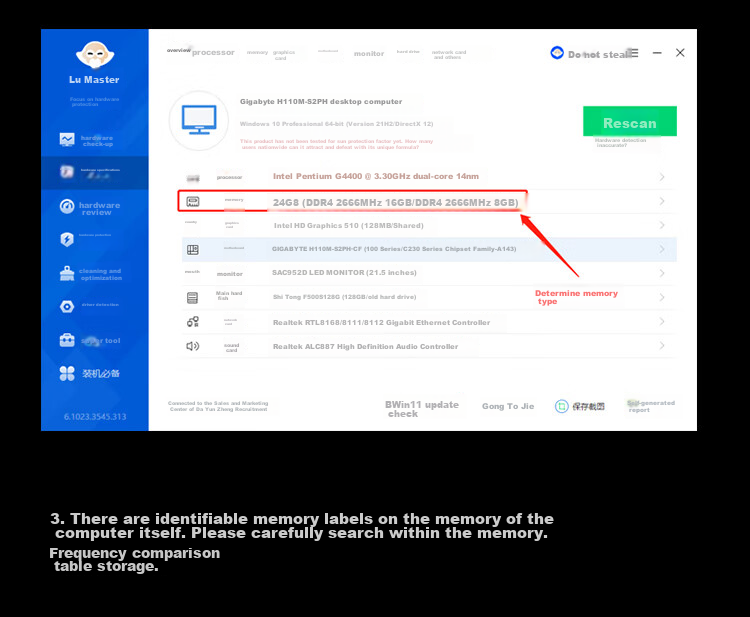The height and width of the screenshot is (617, 750).
Task: Expand the Realtek RTL8168 Ethernet row chevron
Action: click(x=662, y=321)
